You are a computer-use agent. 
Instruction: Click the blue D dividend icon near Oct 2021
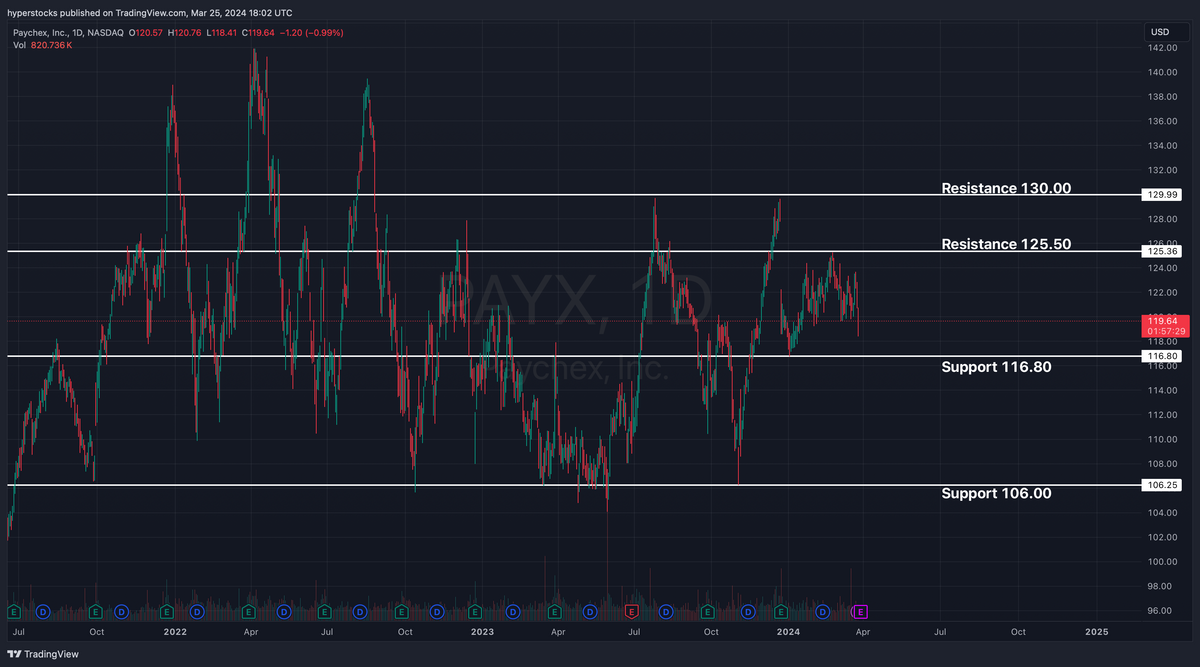(120, 612)
